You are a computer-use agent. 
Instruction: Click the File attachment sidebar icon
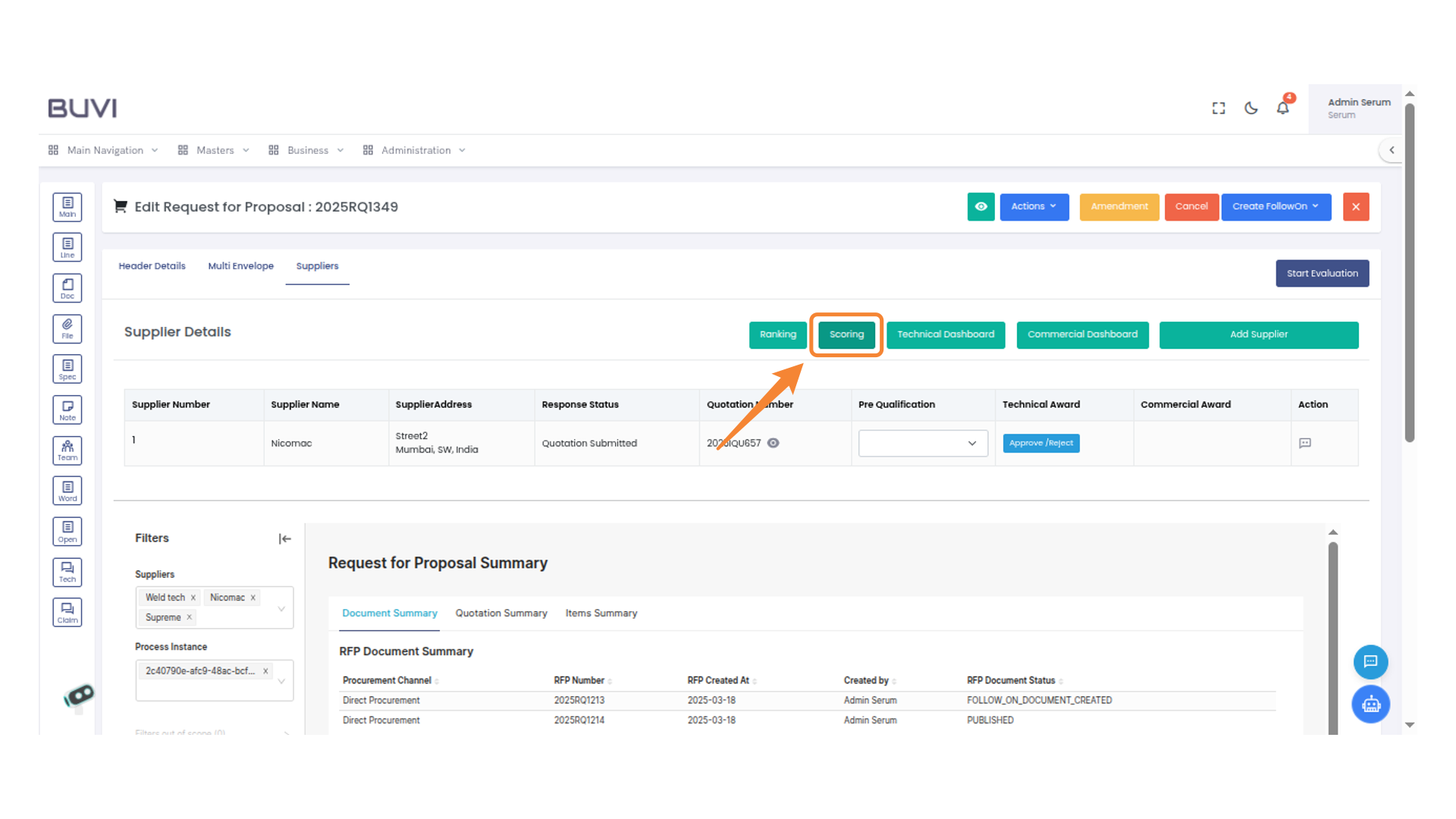(67, 329)
